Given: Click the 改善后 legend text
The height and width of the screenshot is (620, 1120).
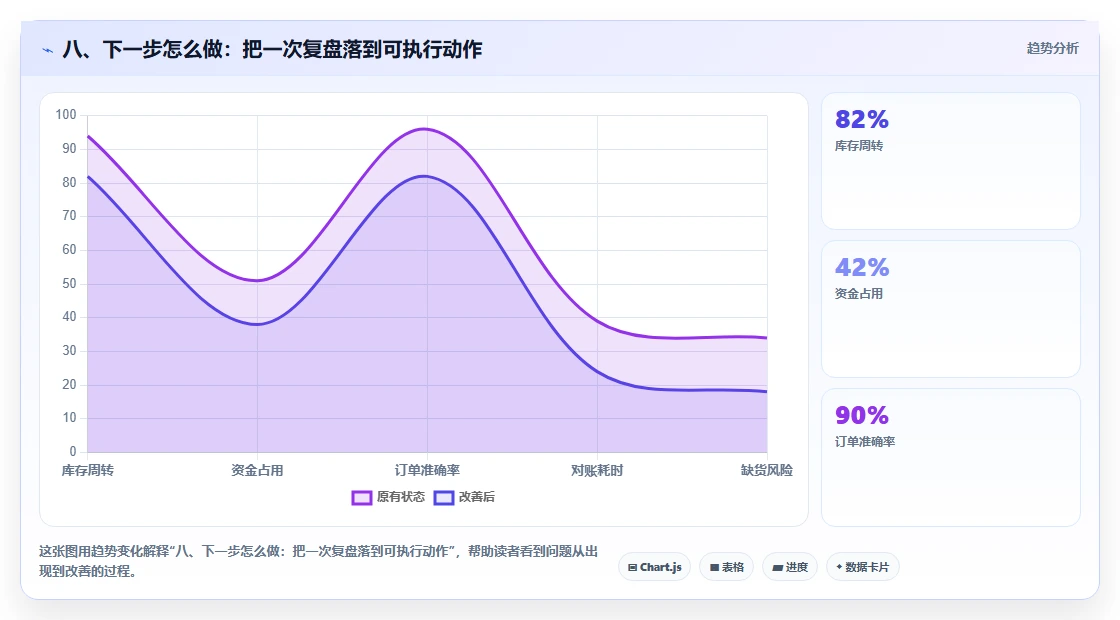Looking at the screenshot, I should pyautogui.click(x=476, y=497).
